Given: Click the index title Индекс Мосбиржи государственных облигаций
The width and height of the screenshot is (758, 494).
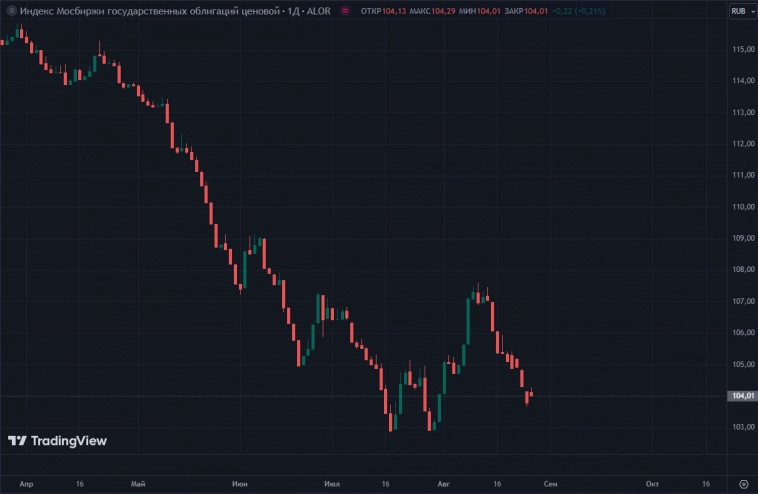Looking at the screenshot, I should point(150,11).
